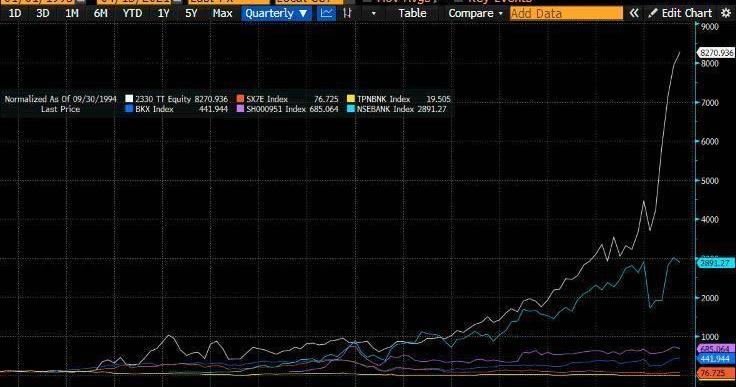This screenshot has width=736, height=387.
Task: Click the blue 441.944 price label
Action: pyautogui.click(x=716, y=359)
